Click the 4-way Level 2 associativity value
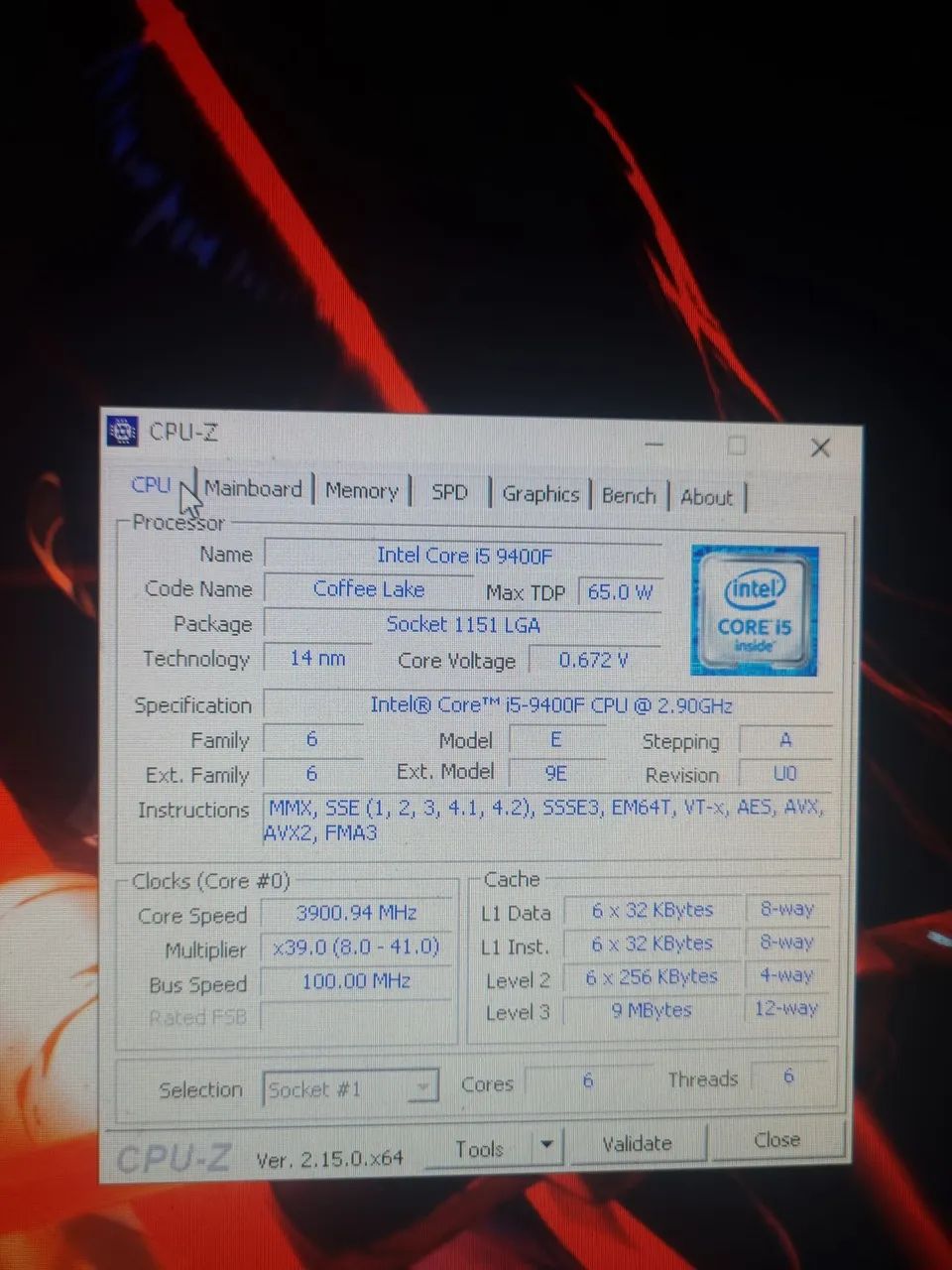This screenshot has height=1270, width=952. coord(786,975)
